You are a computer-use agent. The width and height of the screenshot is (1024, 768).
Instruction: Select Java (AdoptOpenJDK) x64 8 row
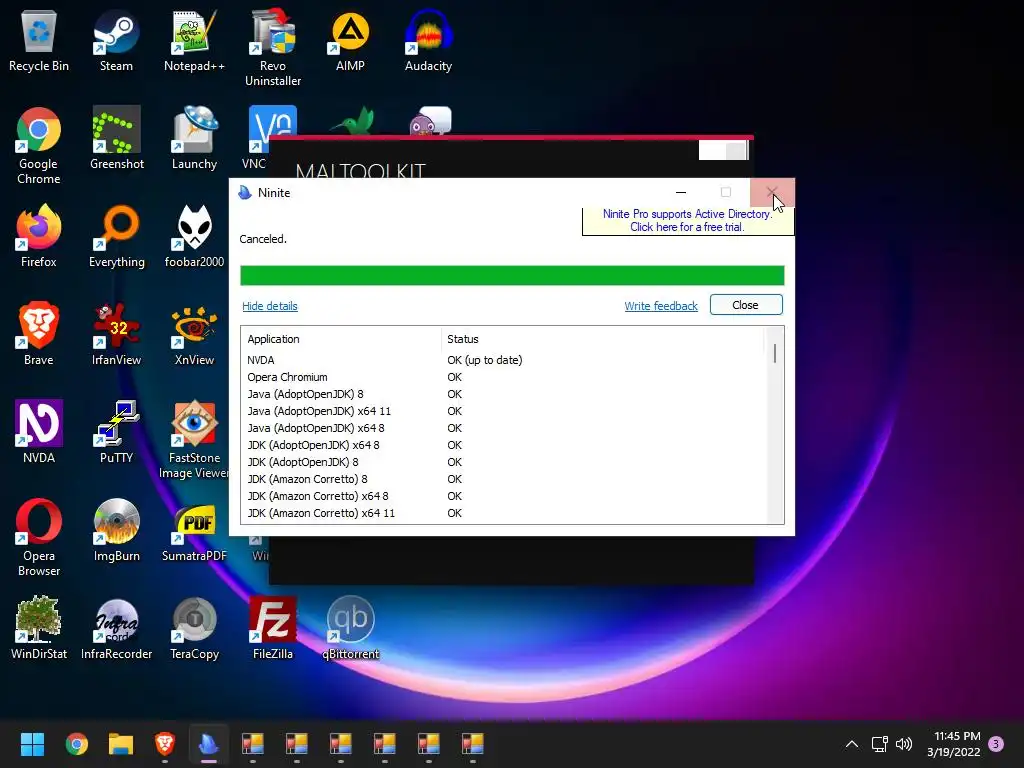point(503,428)
